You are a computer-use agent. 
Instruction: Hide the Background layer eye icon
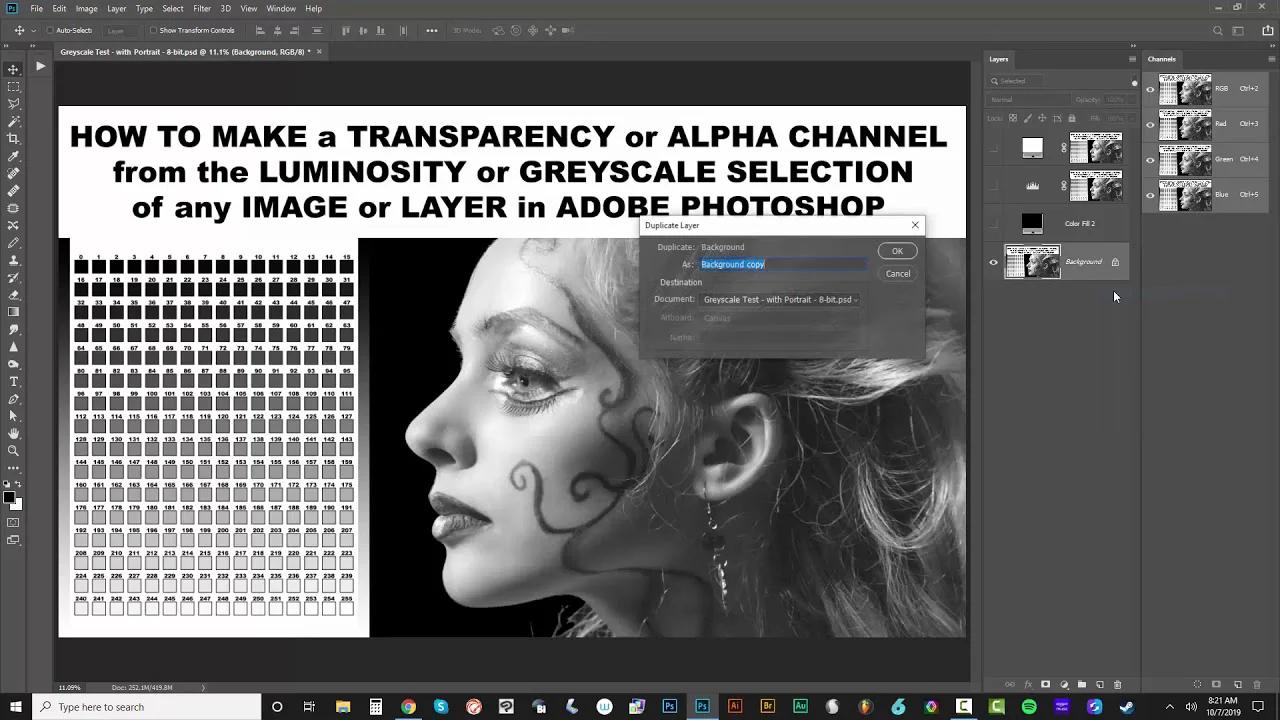pyautogui.click(x=993, y=263)
